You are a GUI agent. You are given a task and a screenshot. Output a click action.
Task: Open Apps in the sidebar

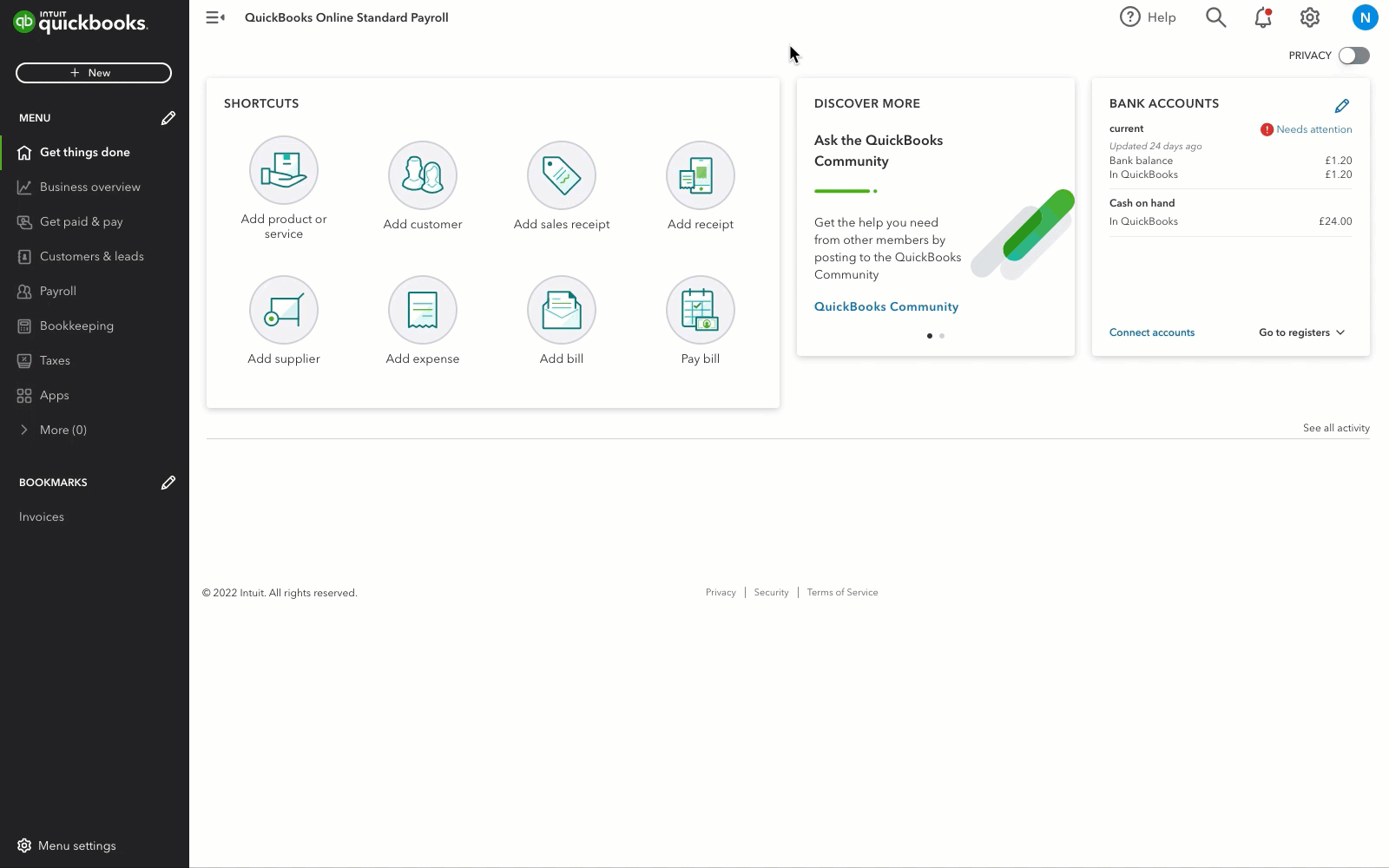(54, 395)
